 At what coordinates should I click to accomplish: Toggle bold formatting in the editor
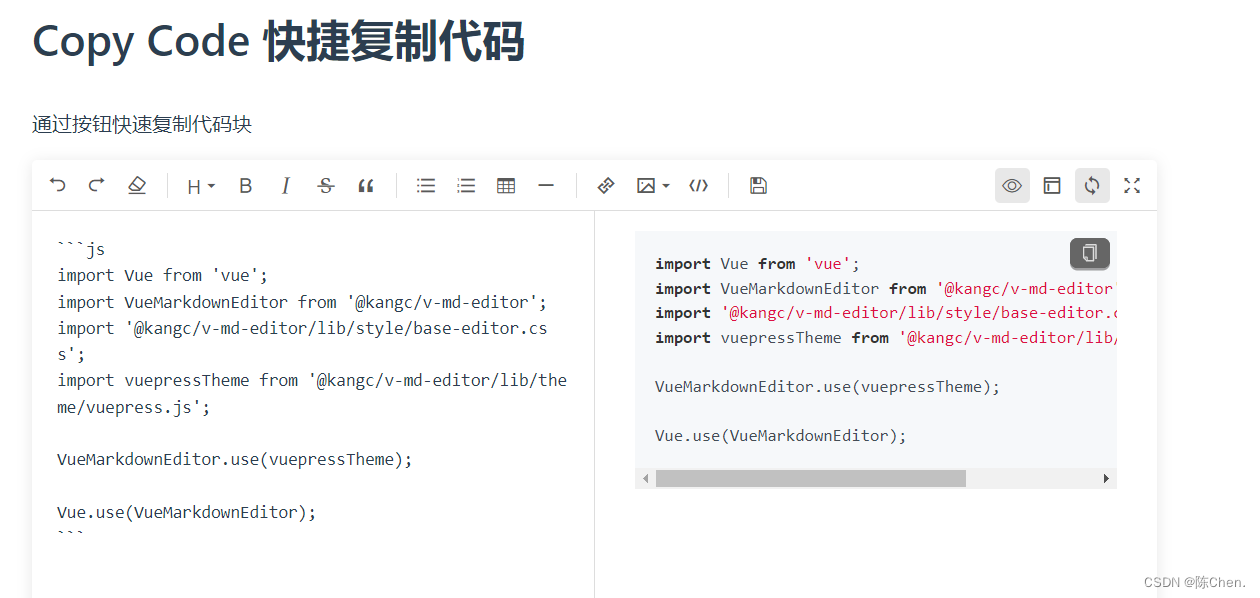click(x=245, y=185)
